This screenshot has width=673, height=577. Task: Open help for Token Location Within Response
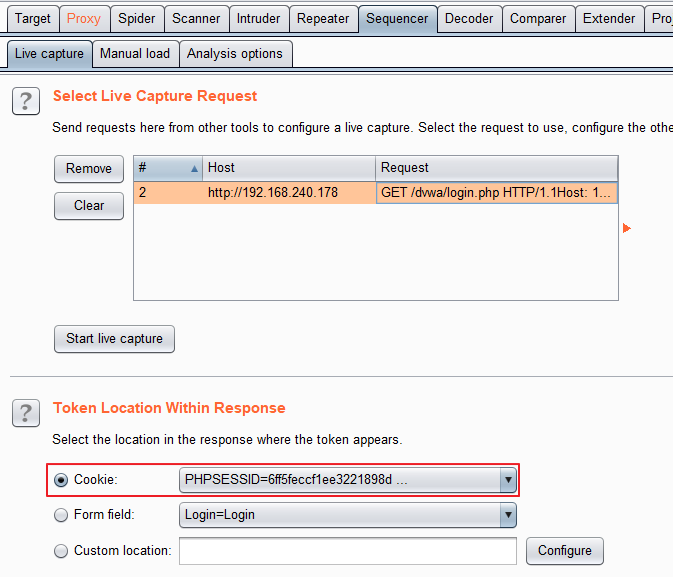click(x=26, y=413)
